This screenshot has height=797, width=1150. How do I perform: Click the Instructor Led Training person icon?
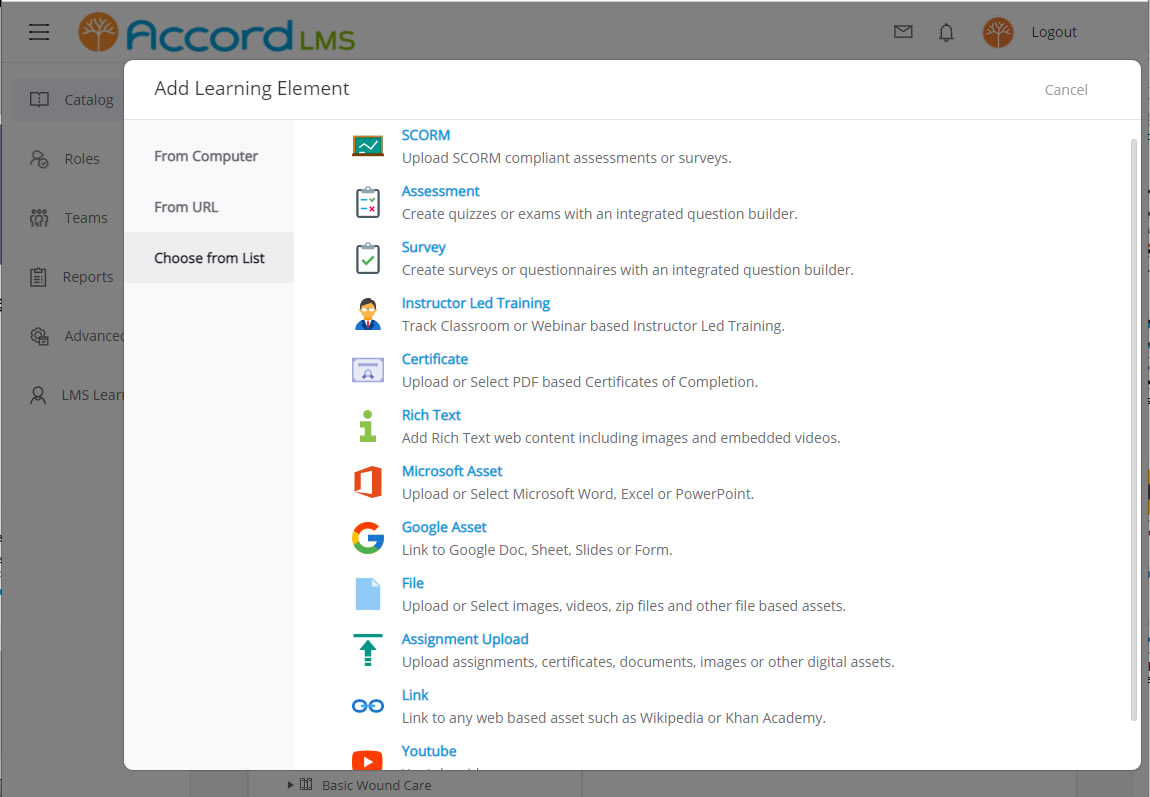point(367,312)
